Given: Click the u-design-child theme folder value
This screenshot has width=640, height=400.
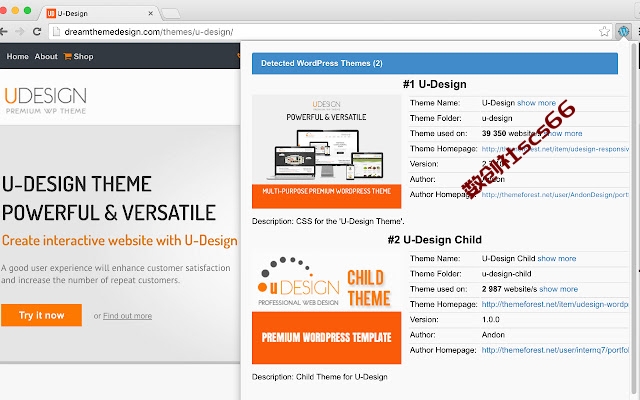Looking at the screenshot, I should [x=506, y=274].
